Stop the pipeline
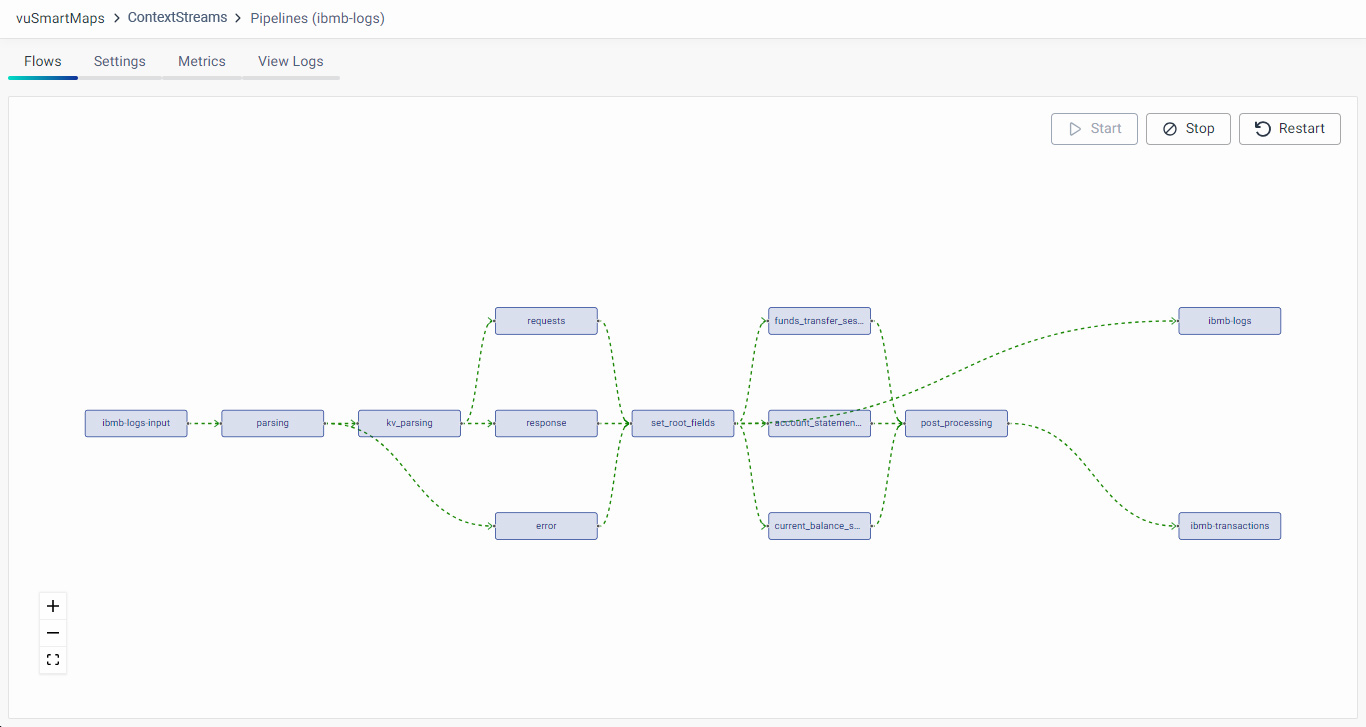Screen dimensions: 1366x727 [1188, 129]
